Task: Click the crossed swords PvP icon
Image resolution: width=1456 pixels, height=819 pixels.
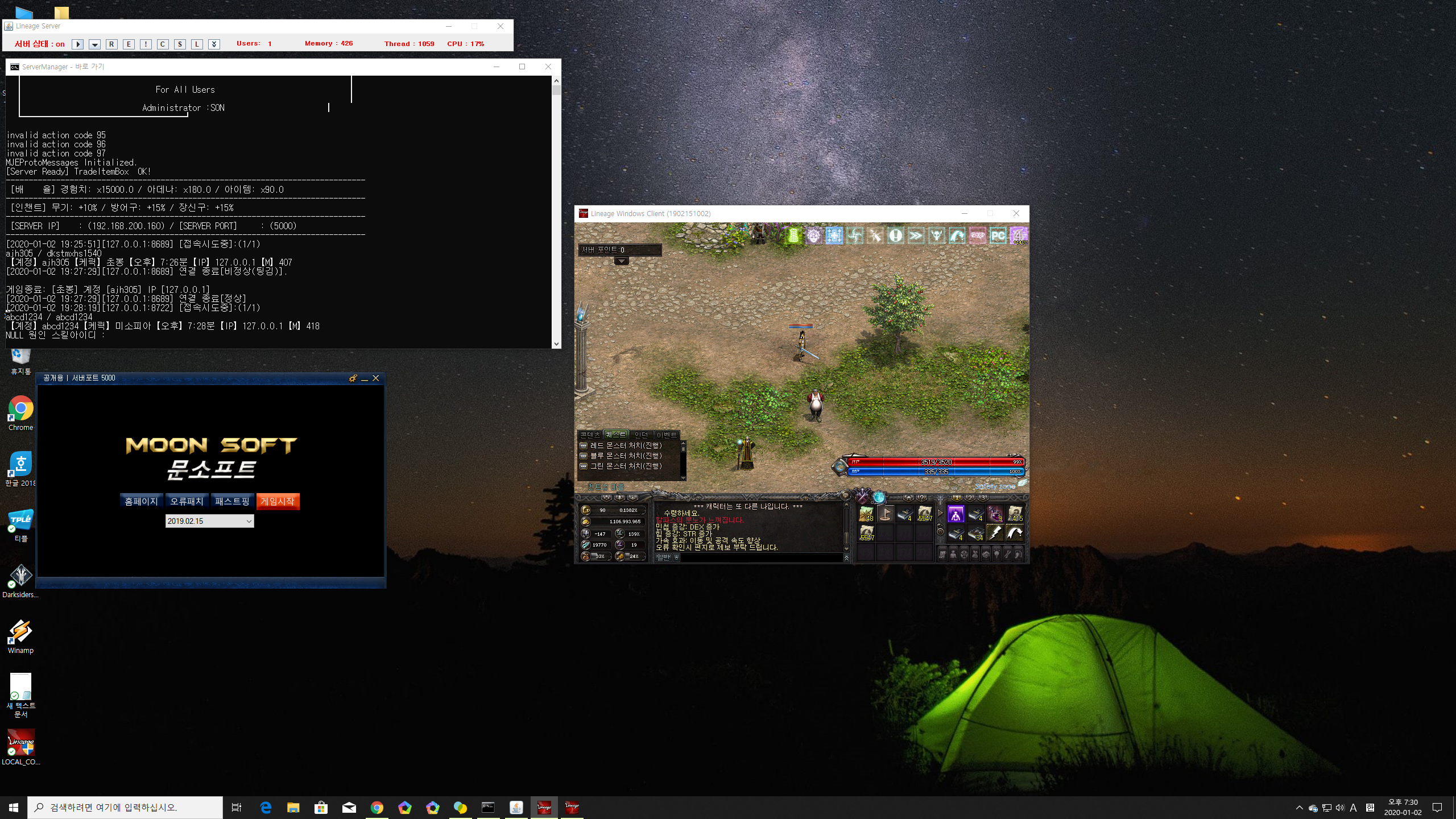Action: [x=862, y=496]
